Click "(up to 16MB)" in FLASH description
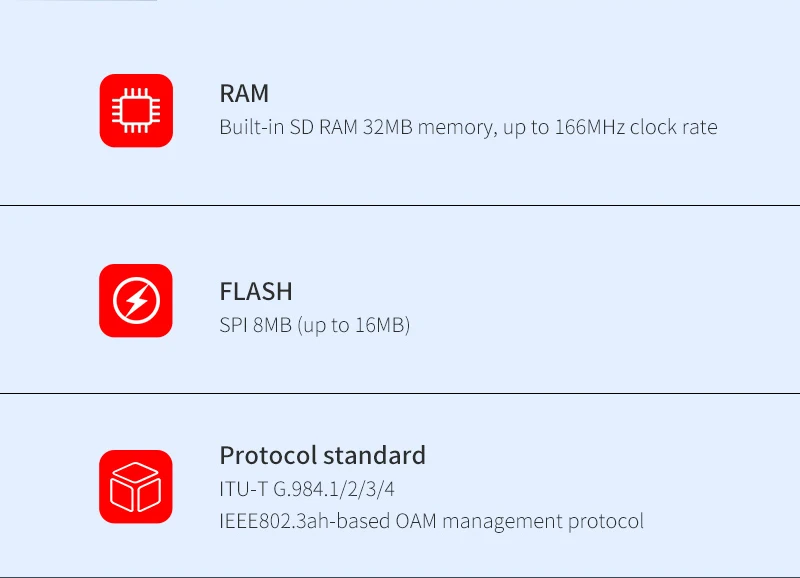This screenshot has width=800, height=578. [x=354, y=326]
